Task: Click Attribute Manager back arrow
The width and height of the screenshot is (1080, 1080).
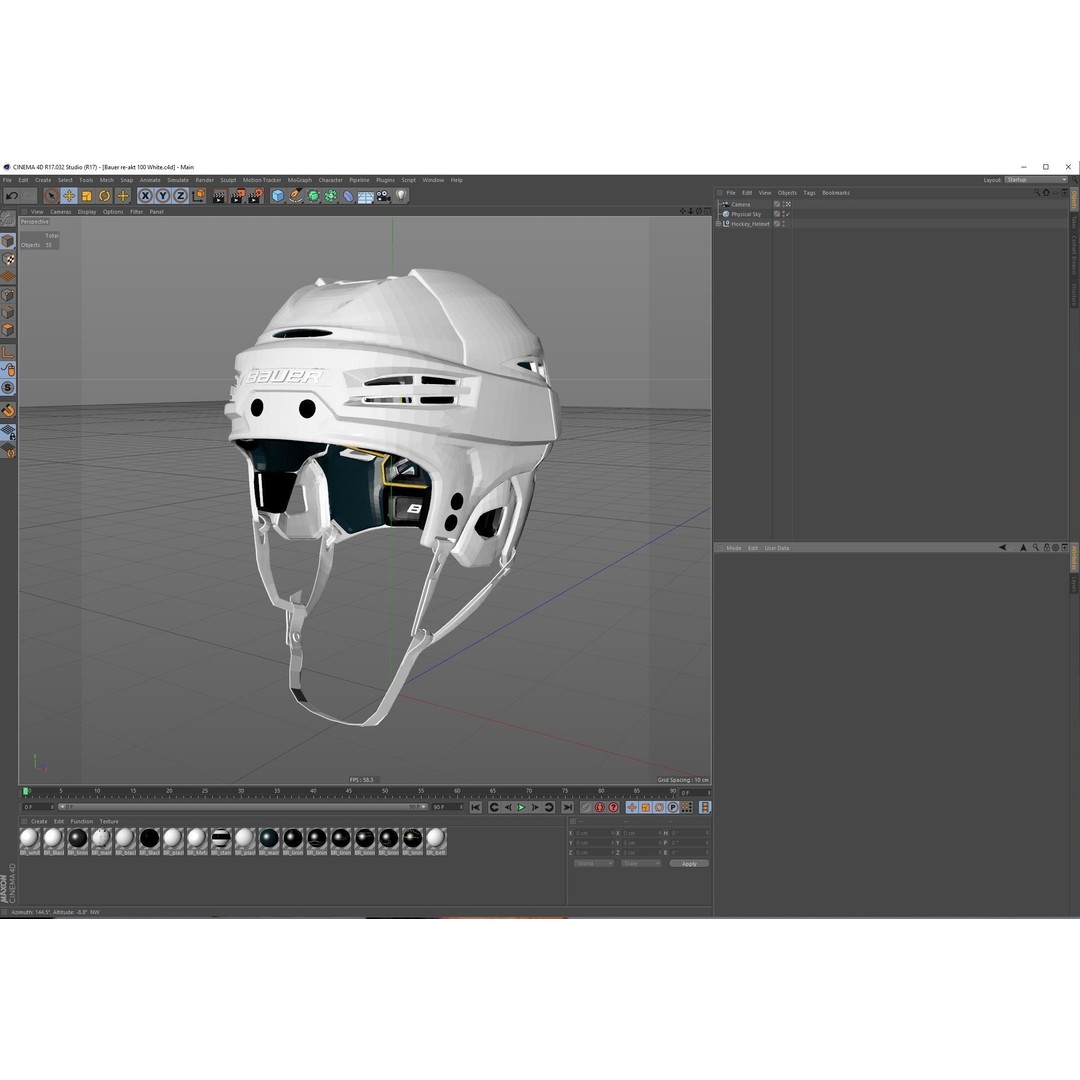Action: coord(1002,548)
